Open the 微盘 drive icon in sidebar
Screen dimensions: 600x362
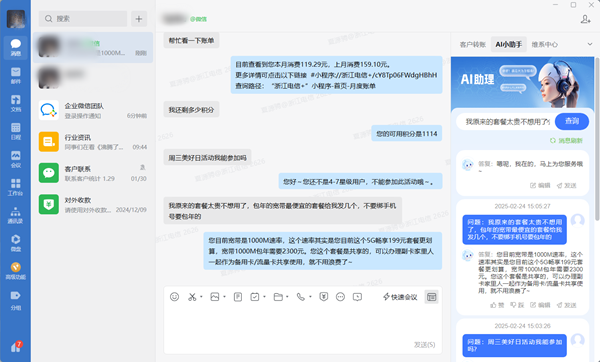tap(15, 243)
